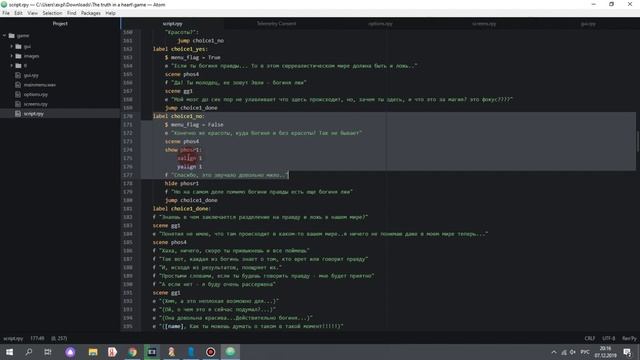Open options.rpy from the project tree

tap(36, 95)
